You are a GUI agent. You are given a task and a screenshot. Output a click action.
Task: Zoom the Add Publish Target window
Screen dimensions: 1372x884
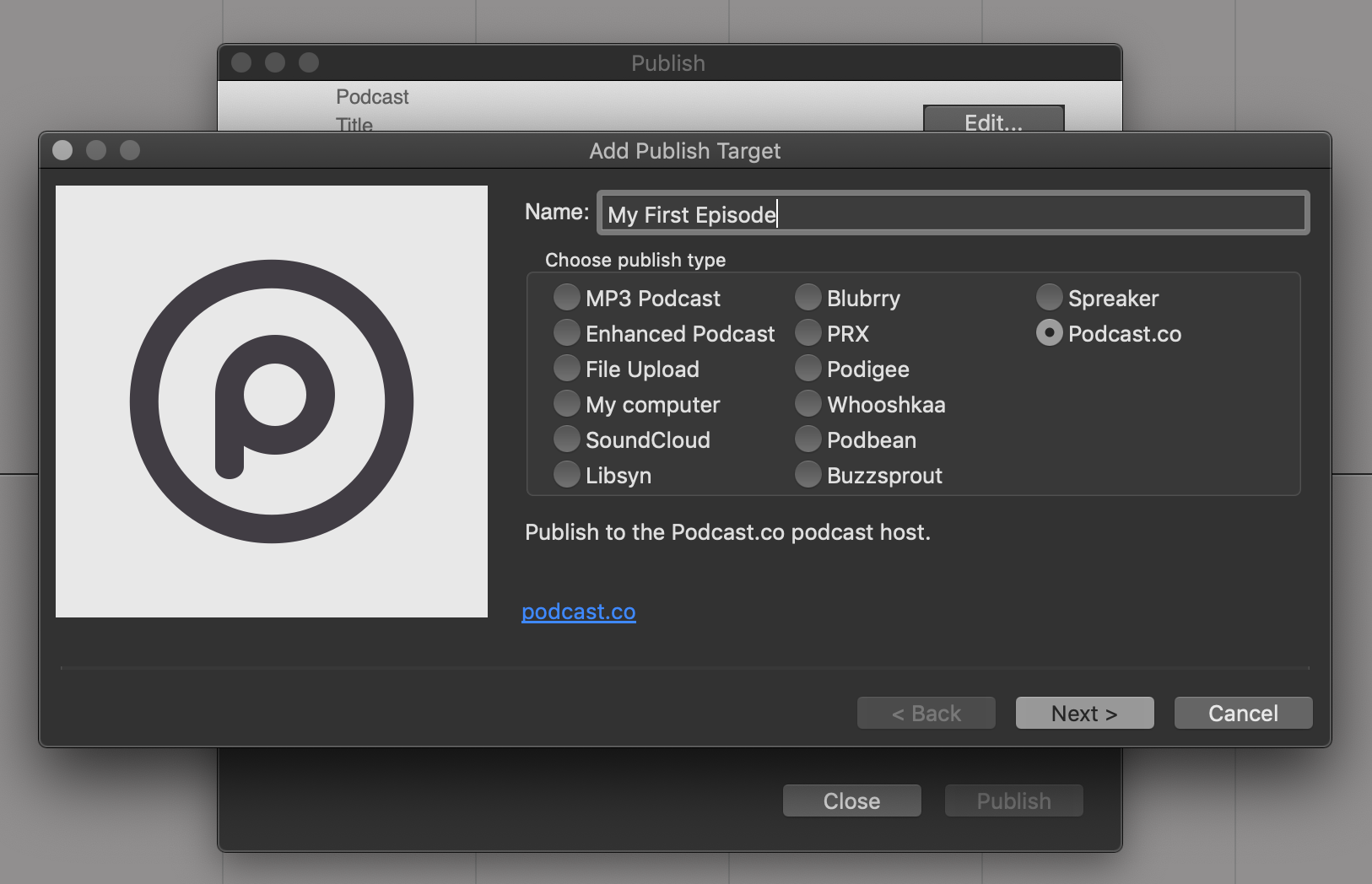(x=130, y=150)
